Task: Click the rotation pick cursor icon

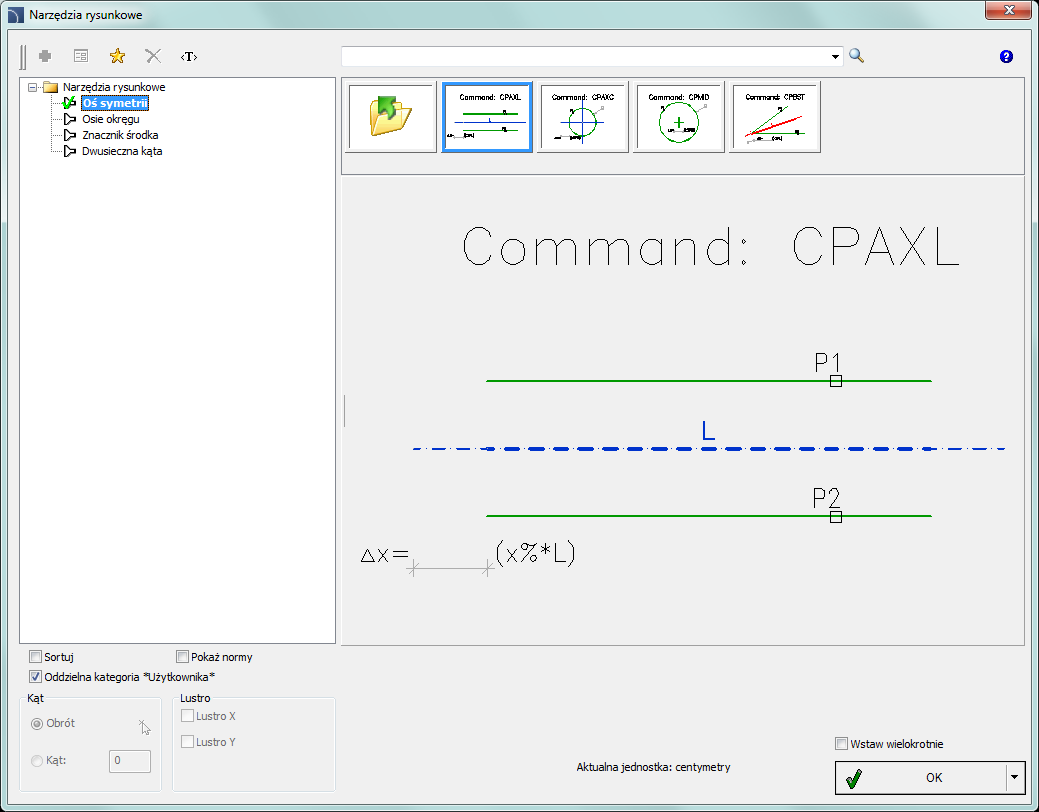Action: coord(144,727)
